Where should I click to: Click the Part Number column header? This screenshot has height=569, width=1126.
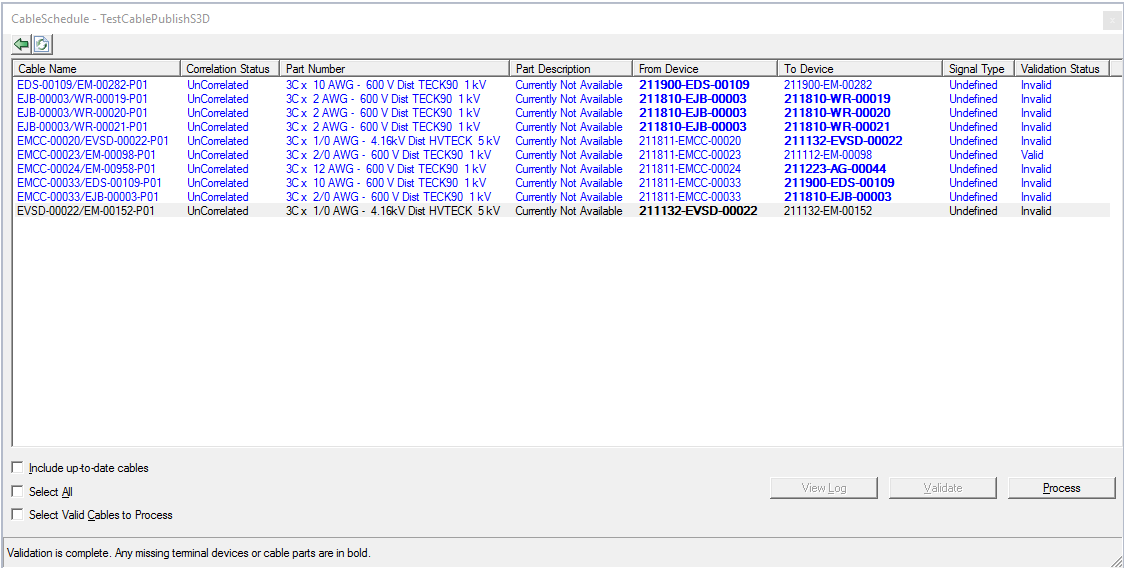pyautogui.click(x=393, y=69)
